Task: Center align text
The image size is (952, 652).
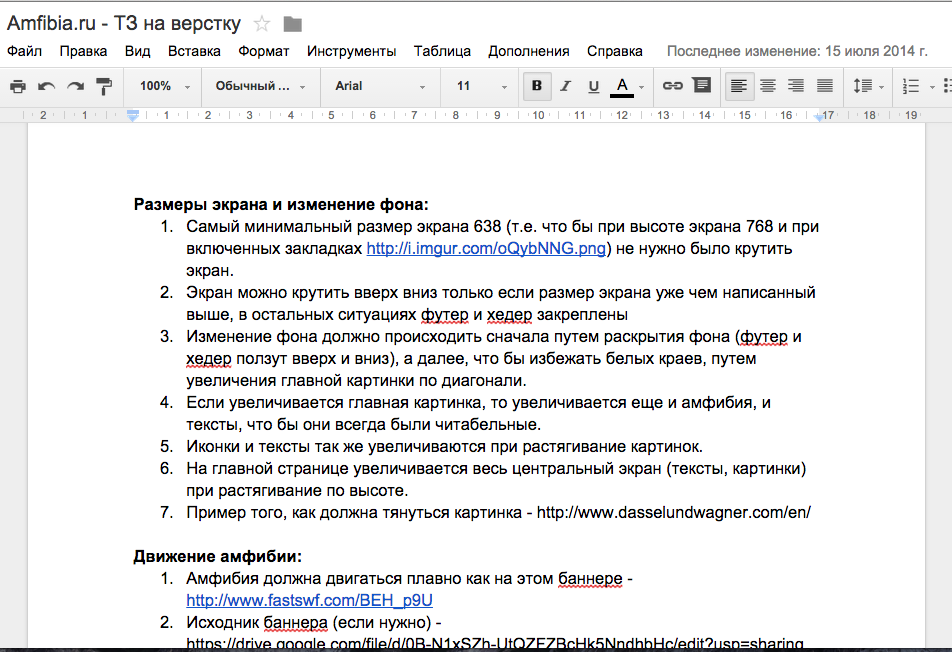Action: click(767, 86)
